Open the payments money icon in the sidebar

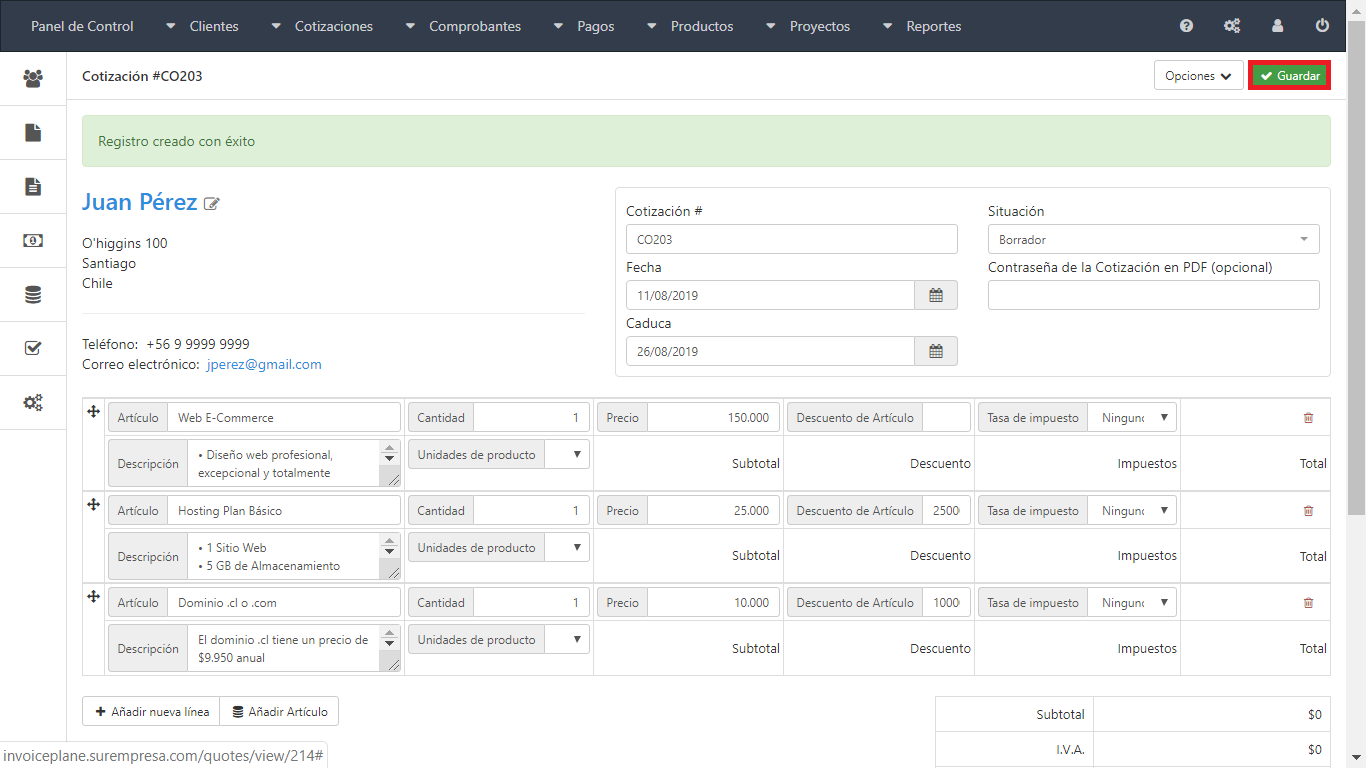pos(33,240)
